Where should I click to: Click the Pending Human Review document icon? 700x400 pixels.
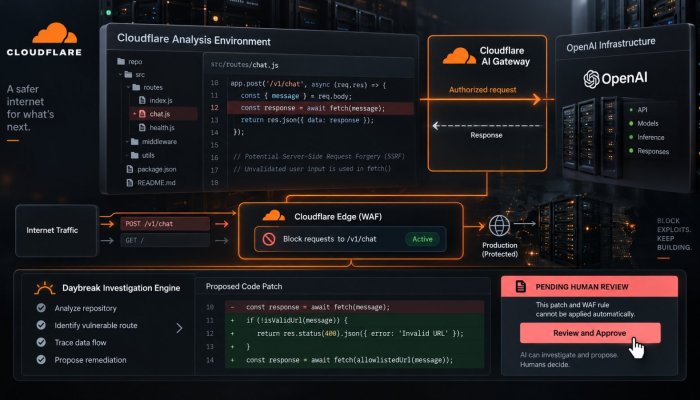(x=521, y=287)
